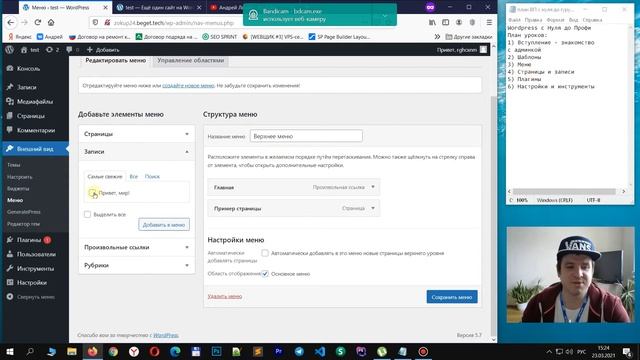Image resolution: width=640 pixels, height=360 pixels.
Task: Go to browser home page icon
Action: 51,22
